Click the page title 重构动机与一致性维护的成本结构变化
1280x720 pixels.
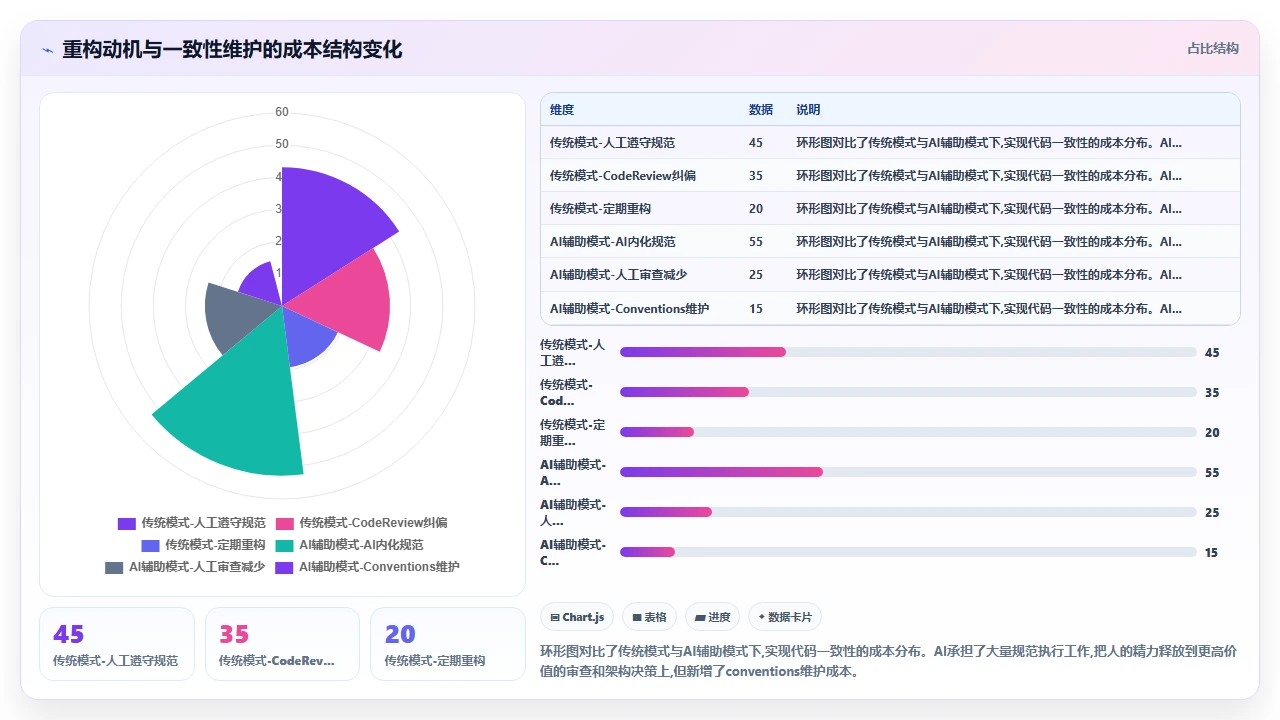click(x=232, y=49)
